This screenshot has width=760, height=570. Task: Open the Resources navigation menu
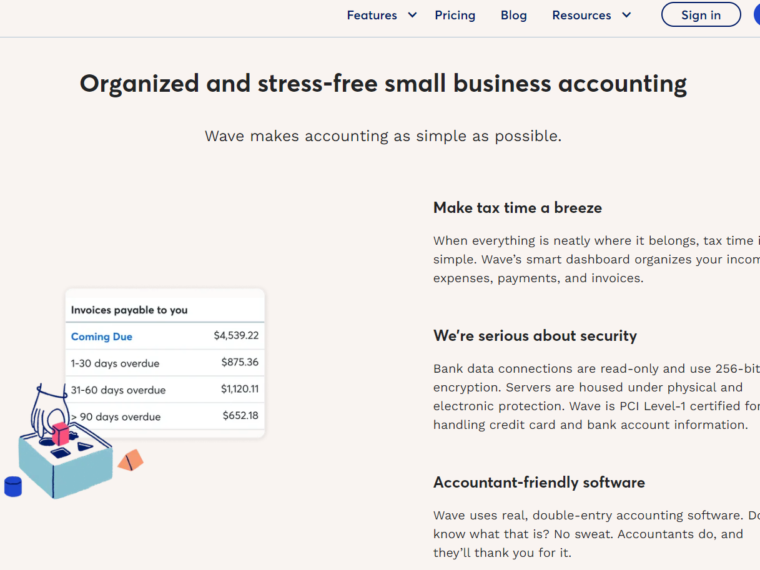pyautogui.click(x=581, y=15)
